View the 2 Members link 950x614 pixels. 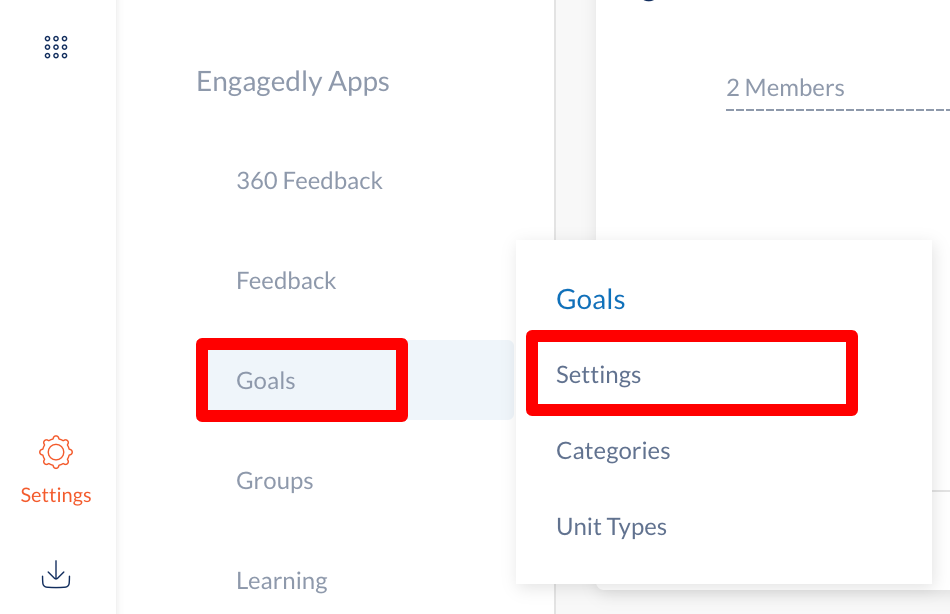point(785,88)
